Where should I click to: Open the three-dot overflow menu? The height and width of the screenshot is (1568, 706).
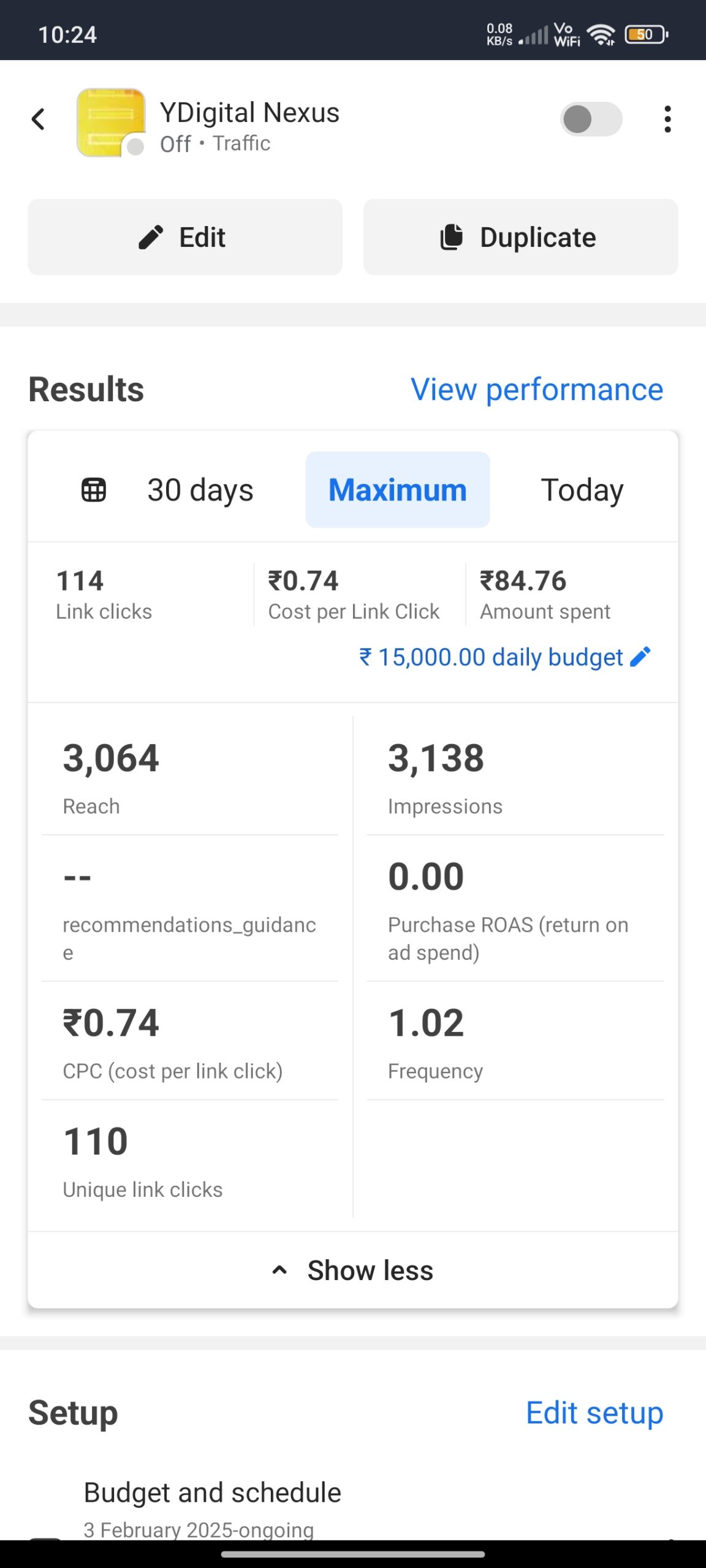(x=667, y=119)
